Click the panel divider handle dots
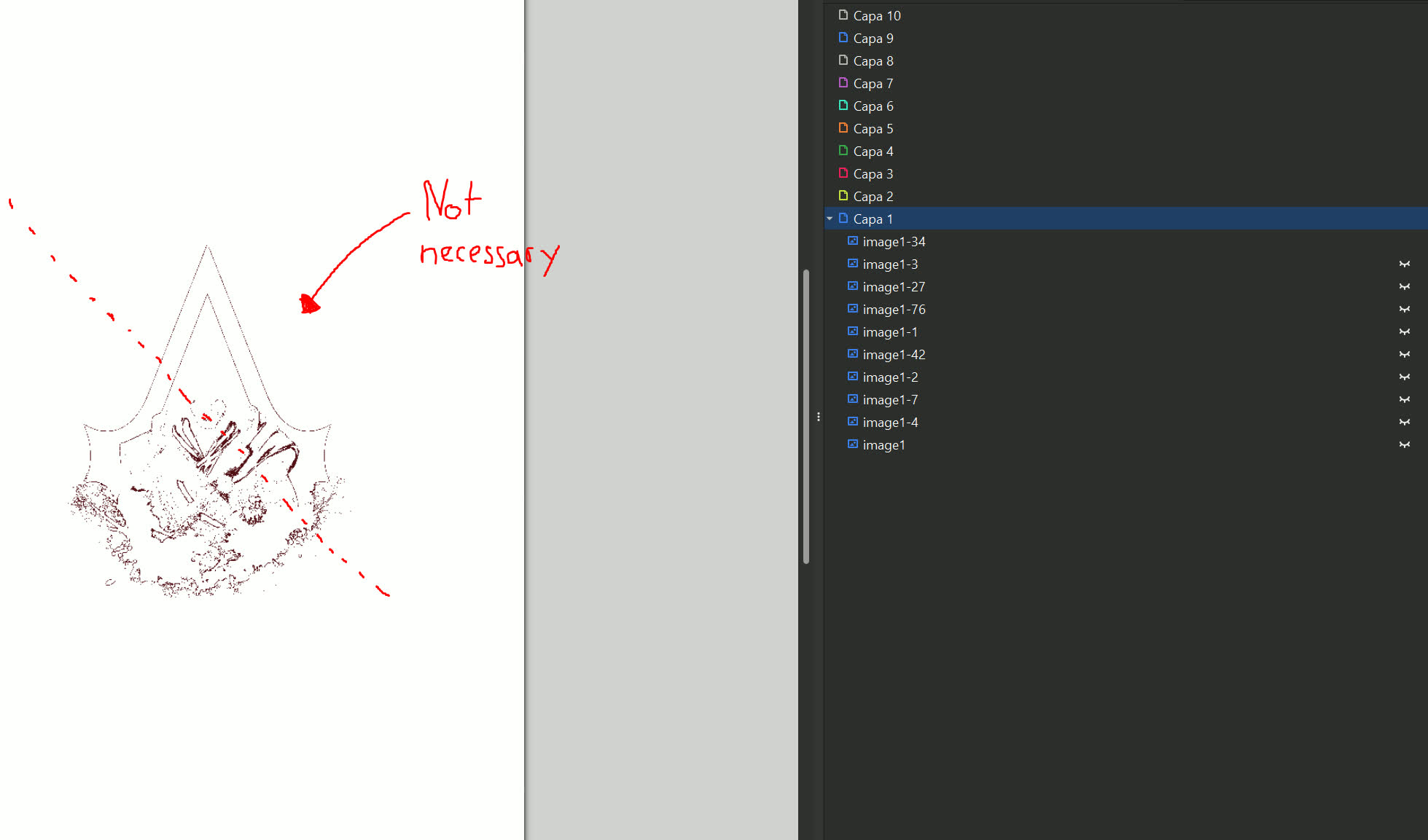Screen dimensions: 1428x840 click(x=819, y=417)
